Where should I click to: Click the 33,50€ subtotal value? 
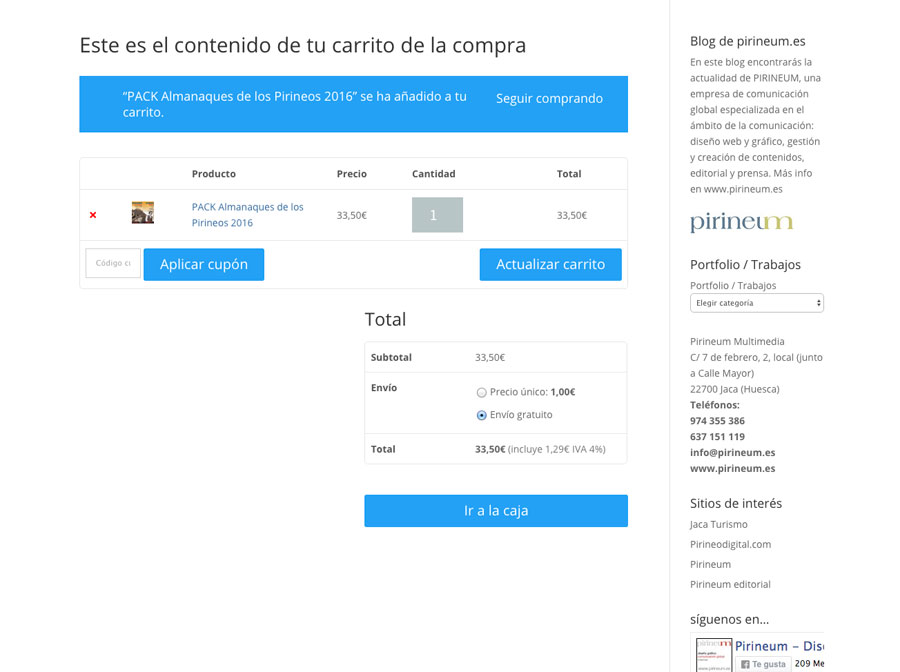[490, 358]
